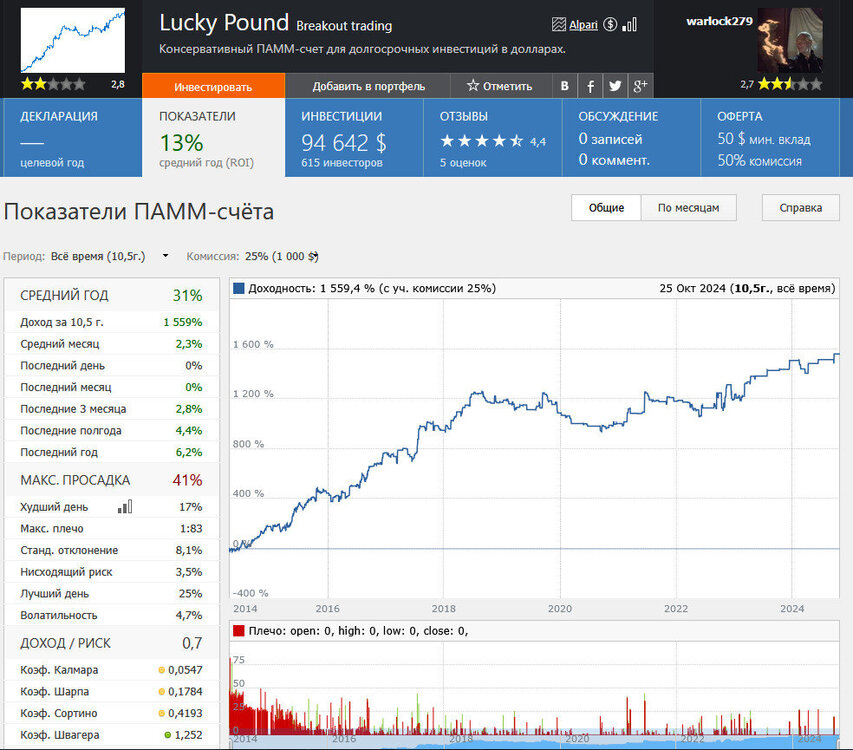Click the 94 642 $ investments figure
This screenshot has width=853, height=750.
[x=344, y=143]
